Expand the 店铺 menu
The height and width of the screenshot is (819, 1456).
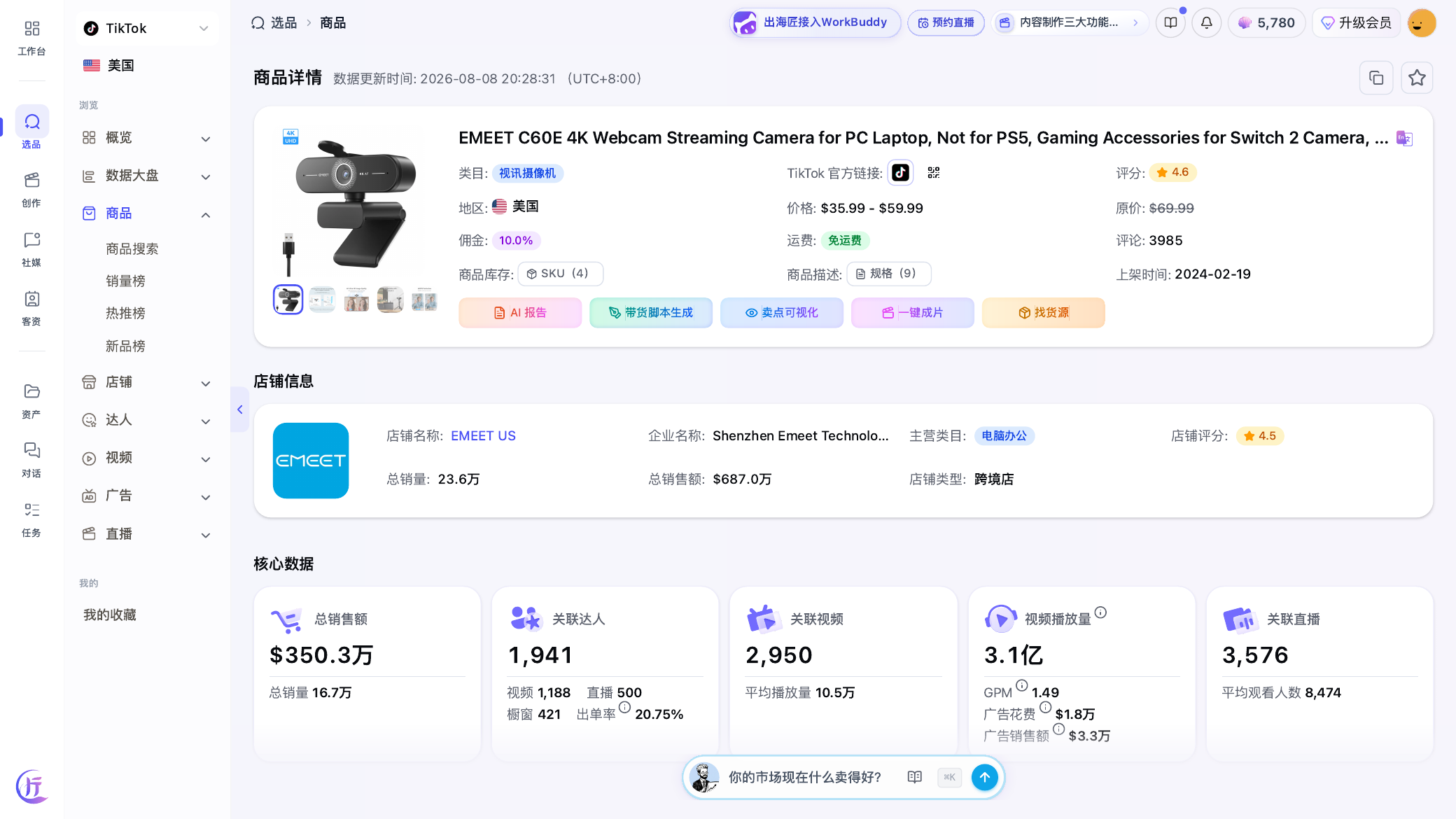coord(147,382)
